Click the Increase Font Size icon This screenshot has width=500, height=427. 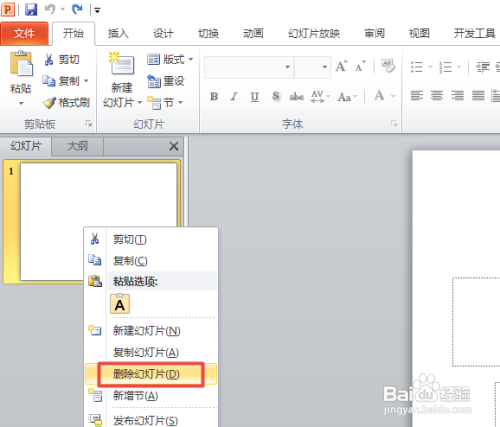click(341, 66)
